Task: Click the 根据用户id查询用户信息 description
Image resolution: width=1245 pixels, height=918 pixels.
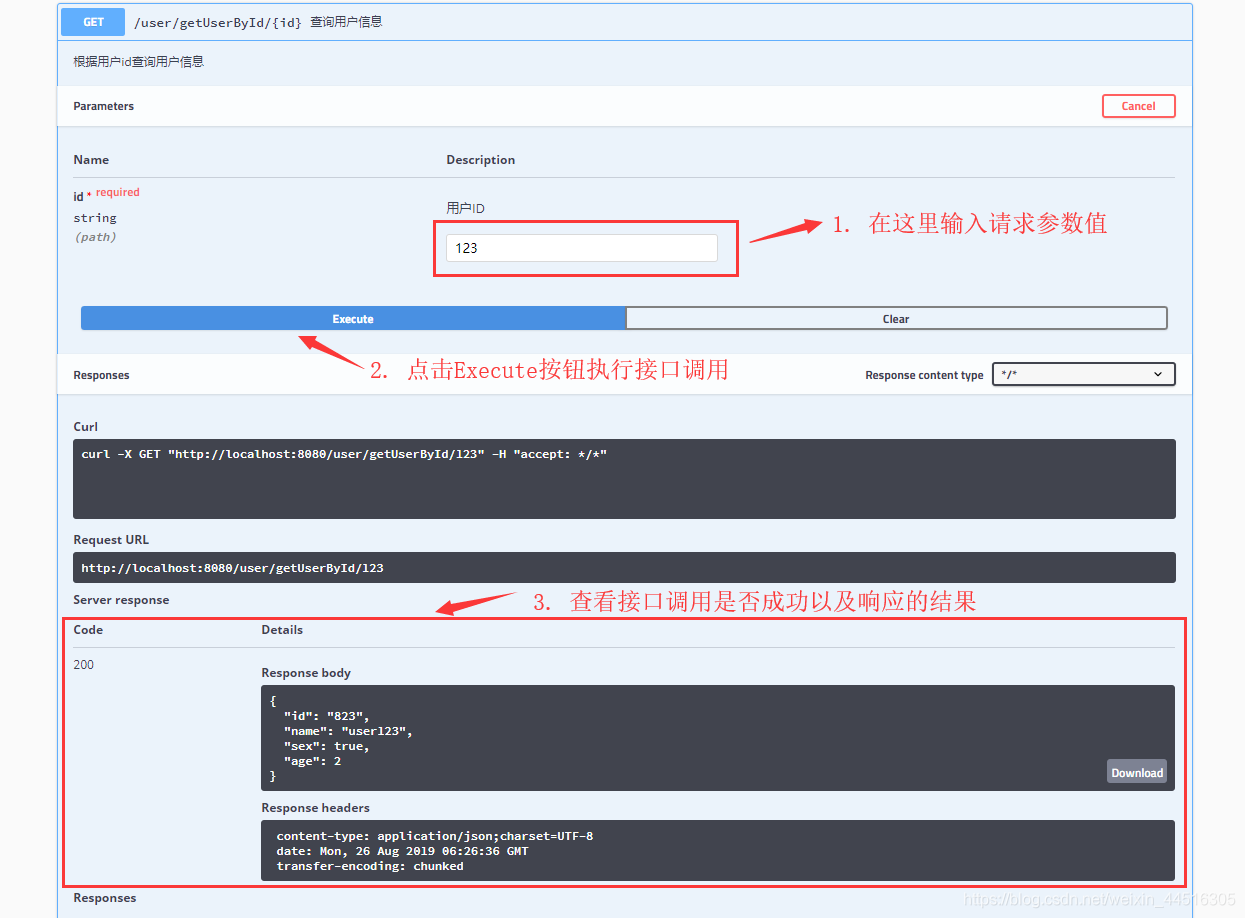Action: (x=138, y=61)
